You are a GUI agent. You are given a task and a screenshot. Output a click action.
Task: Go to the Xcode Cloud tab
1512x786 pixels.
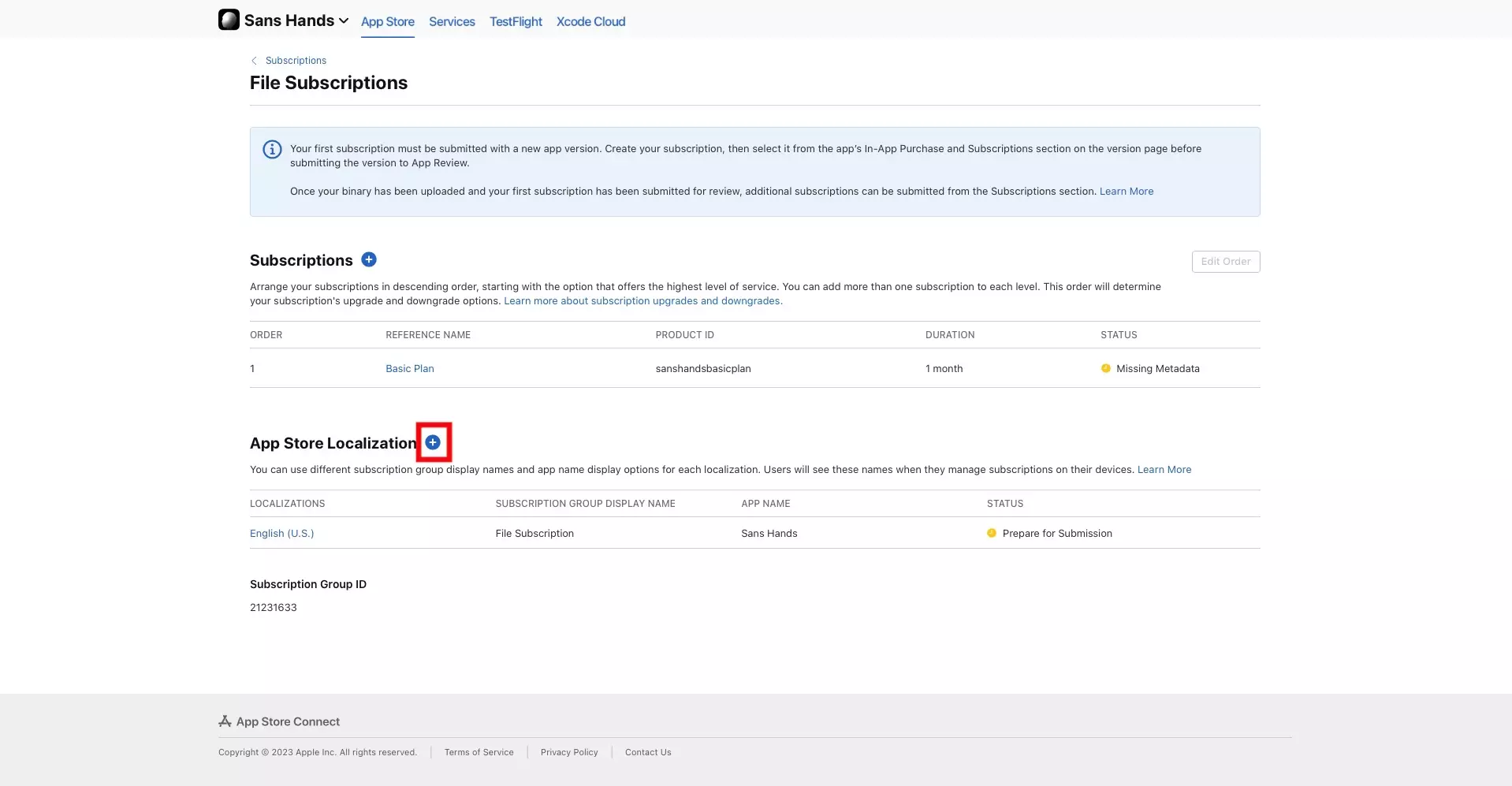pos(590,21)
